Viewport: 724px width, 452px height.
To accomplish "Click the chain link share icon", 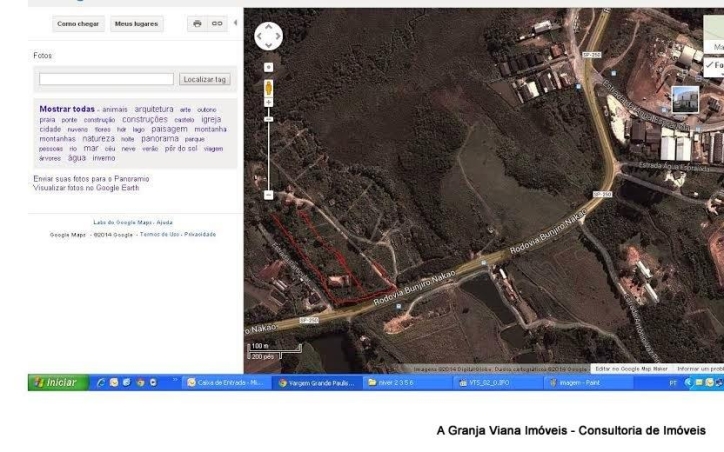I will (x=217, y=24).
